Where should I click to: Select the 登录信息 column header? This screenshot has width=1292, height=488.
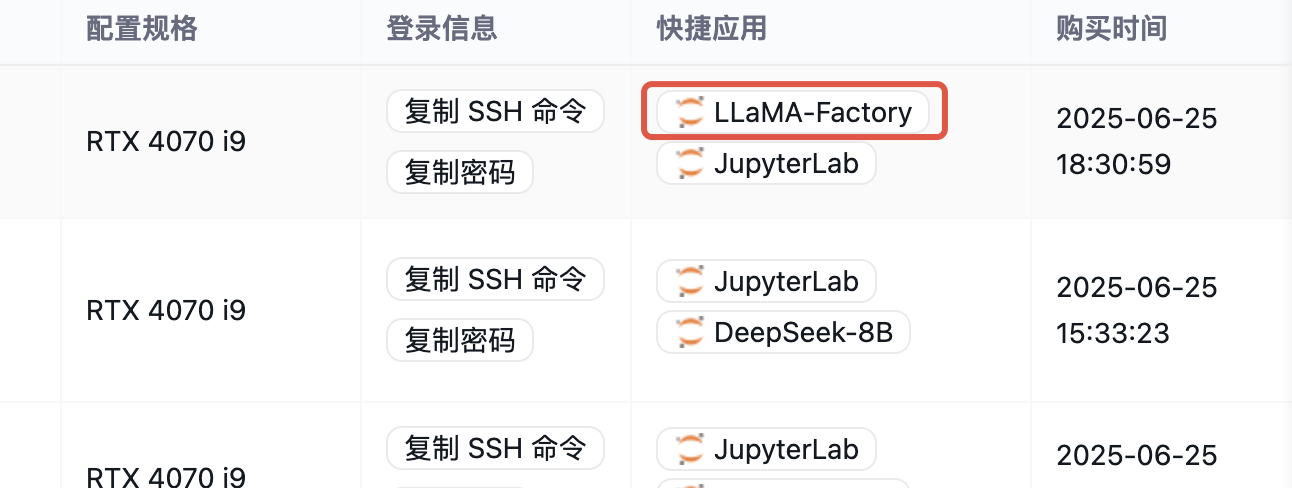[442, 28]
